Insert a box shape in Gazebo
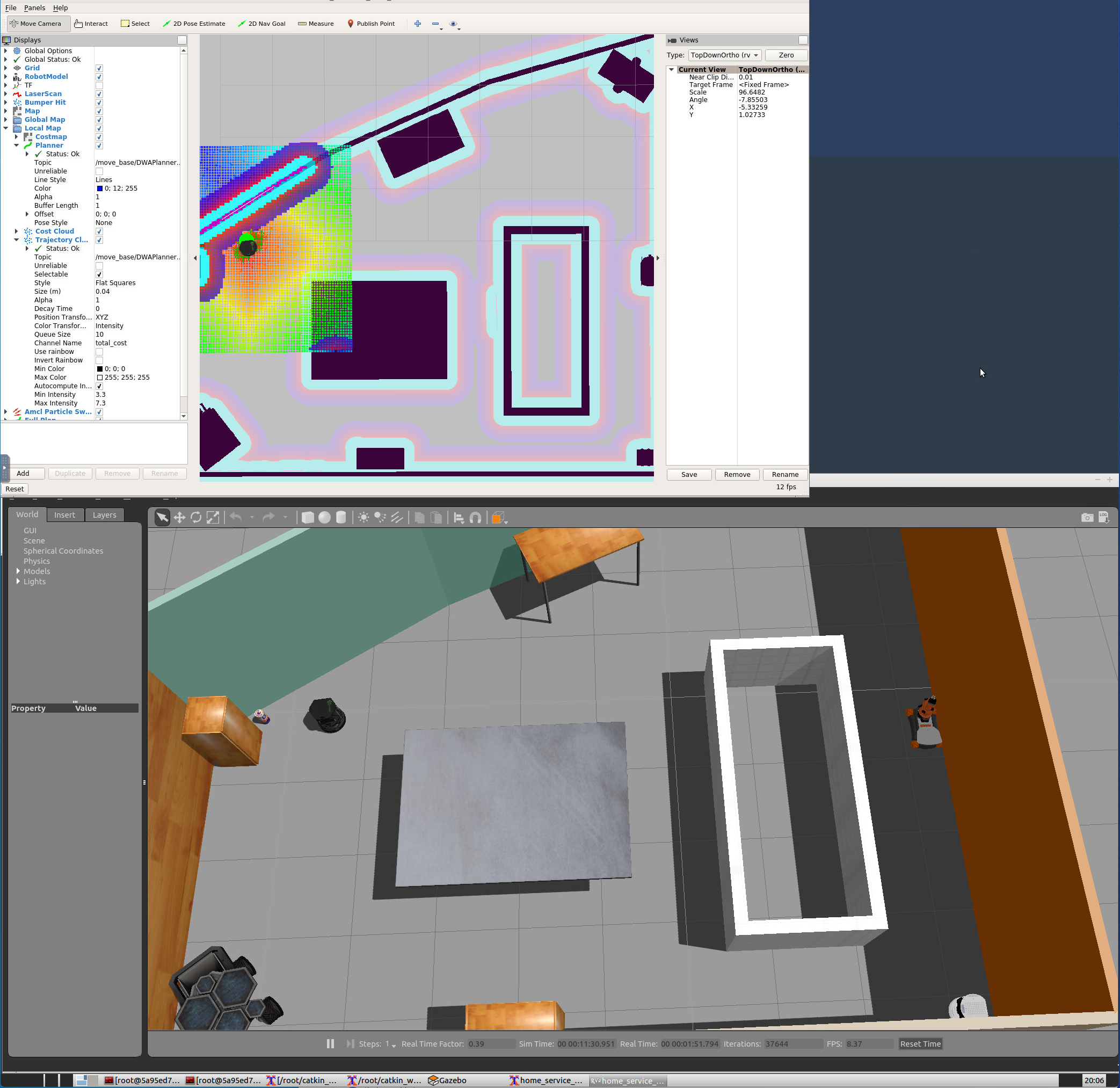This screenshot has width=1120, height=1088. click(308, 518)
